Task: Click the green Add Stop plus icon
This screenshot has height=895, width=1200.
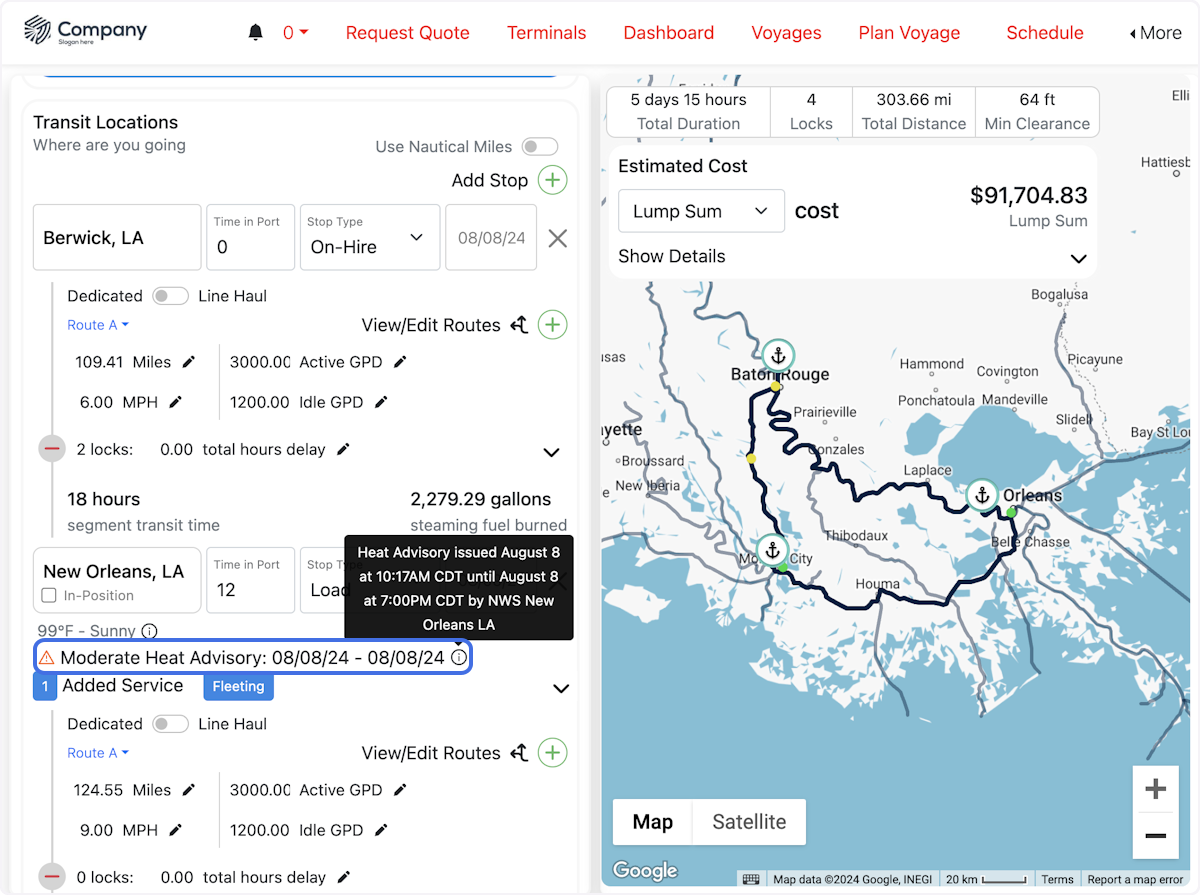Action: coord(553,180)
